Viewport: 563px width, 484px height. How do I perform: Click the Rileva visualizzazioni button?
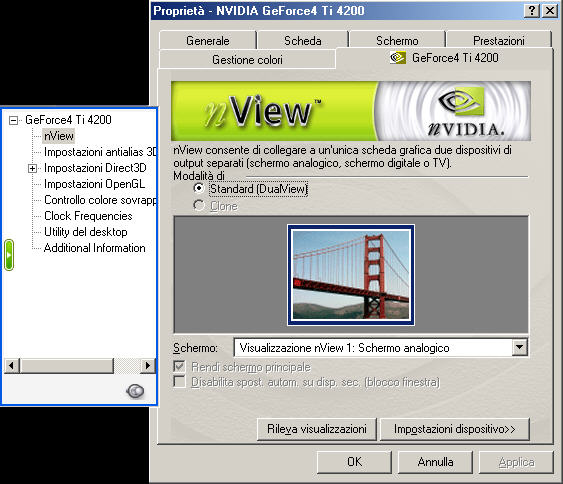click(317, 429)
